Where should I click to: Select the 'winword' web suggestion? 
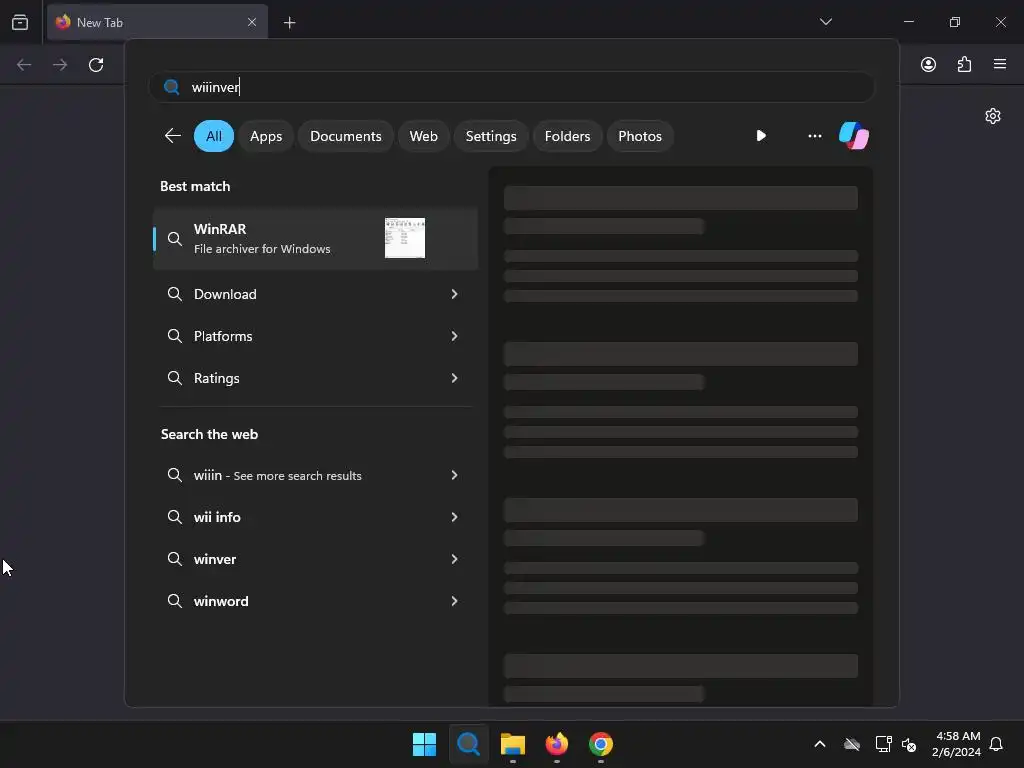tap(315, 601)
